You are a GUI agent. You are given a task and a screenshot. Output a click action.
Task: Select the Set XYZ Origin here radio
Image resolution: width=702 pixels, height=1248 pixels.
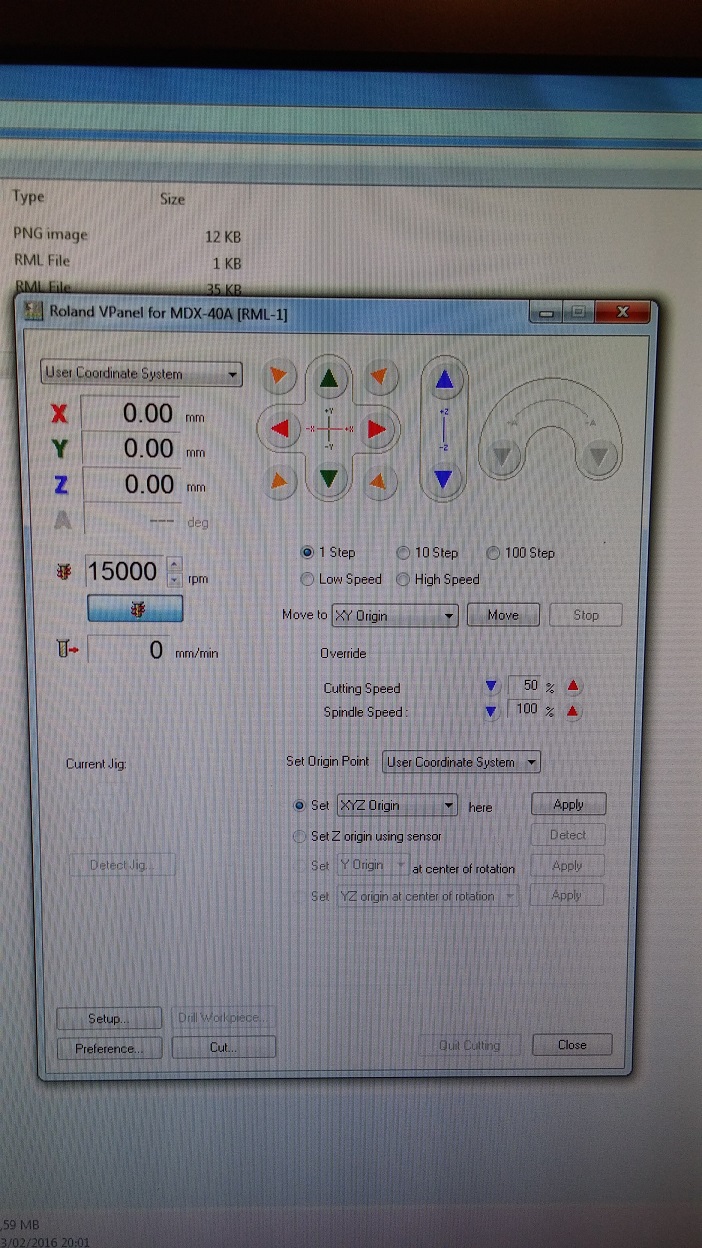(299, 805)
